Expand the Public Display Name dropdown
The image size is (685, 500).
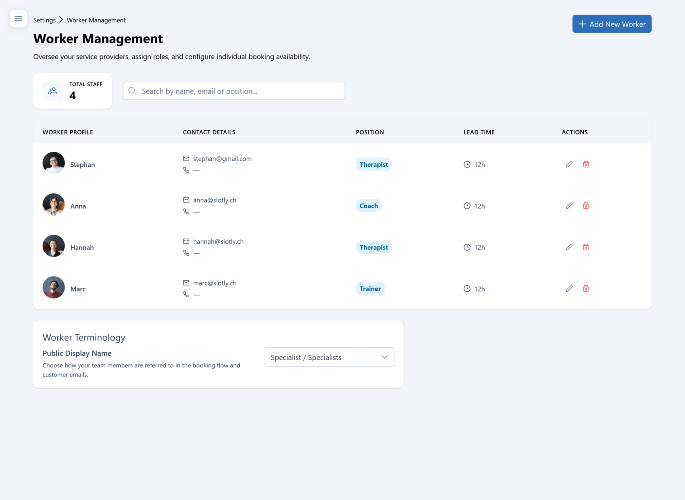click(x=329, y=357)
